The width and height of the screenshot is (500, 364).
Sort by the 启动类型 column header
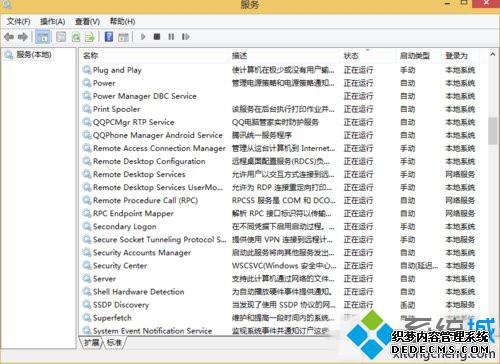pyautogui.click(x=415, y=56)
